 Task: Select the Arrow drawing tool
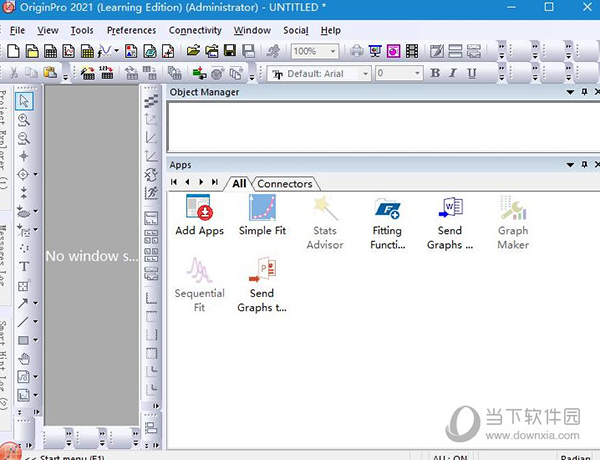click(x=23, y=303)
